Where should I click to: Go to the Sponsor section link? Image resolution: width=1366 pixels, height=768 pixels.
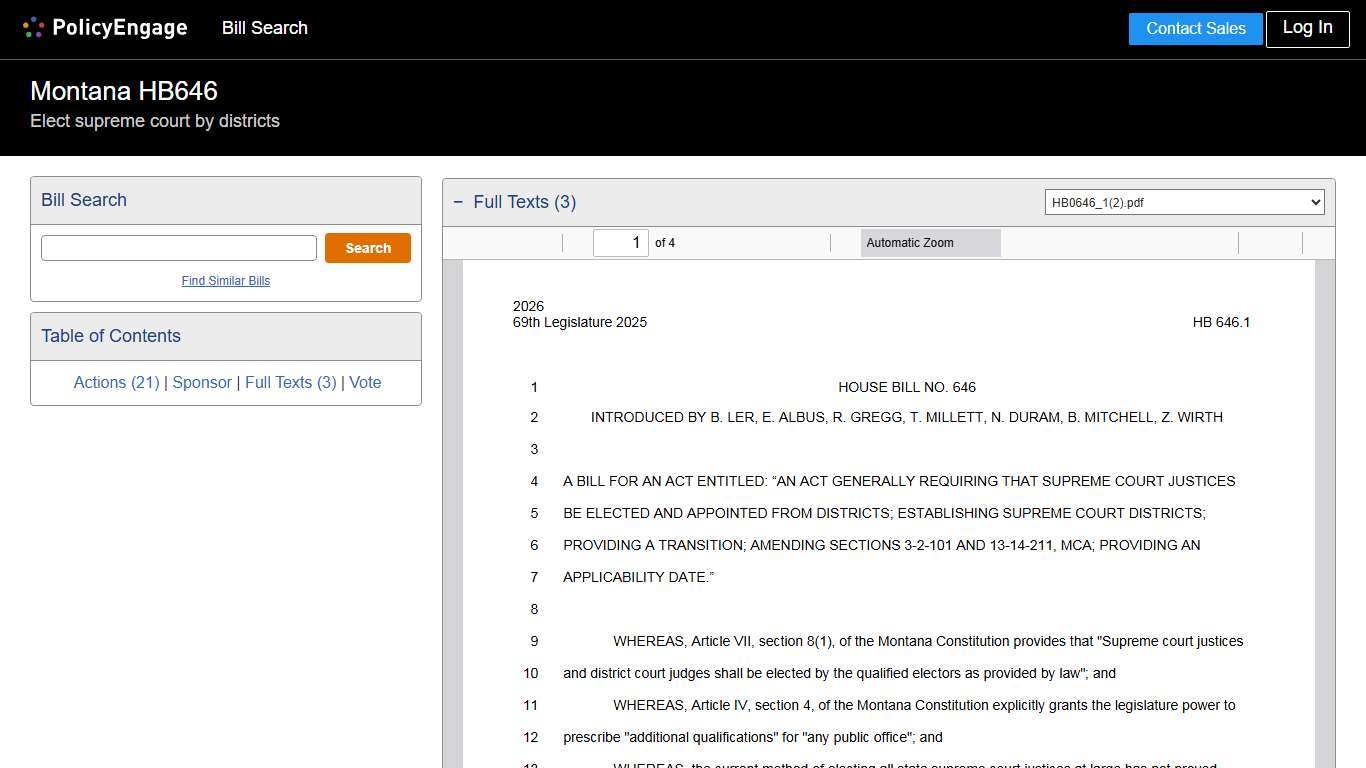pos(201,382)
